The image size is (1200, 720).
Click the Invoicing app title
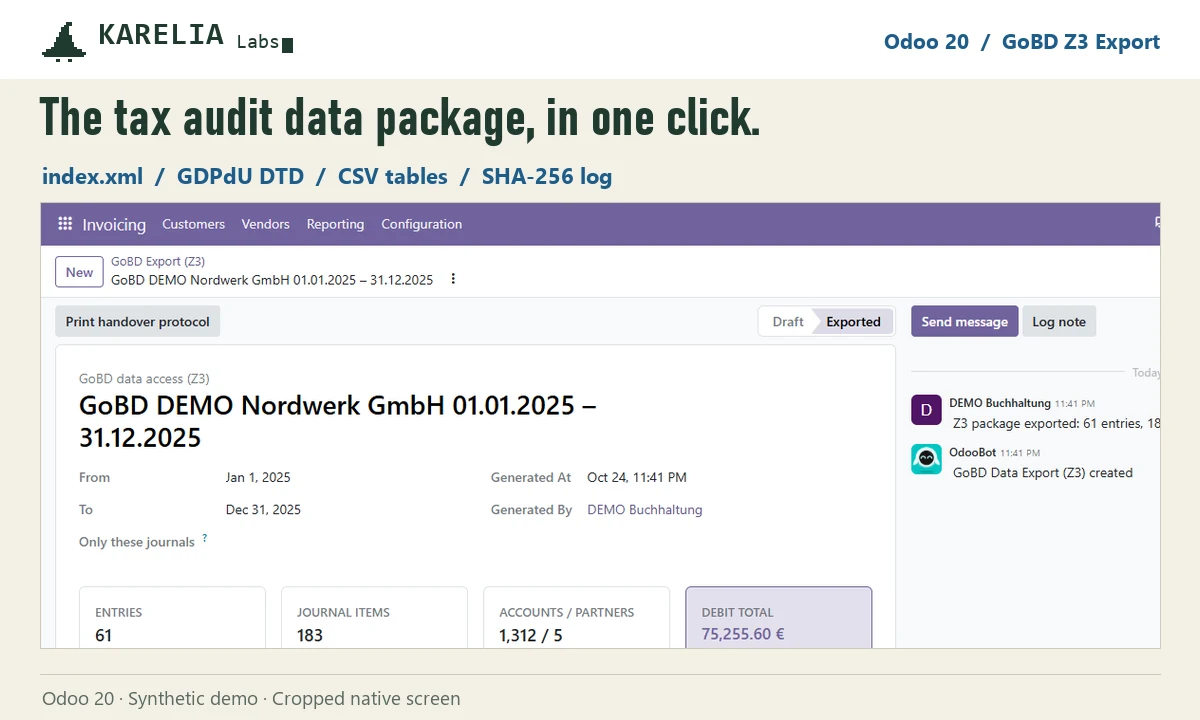click(x=114, y=224)
